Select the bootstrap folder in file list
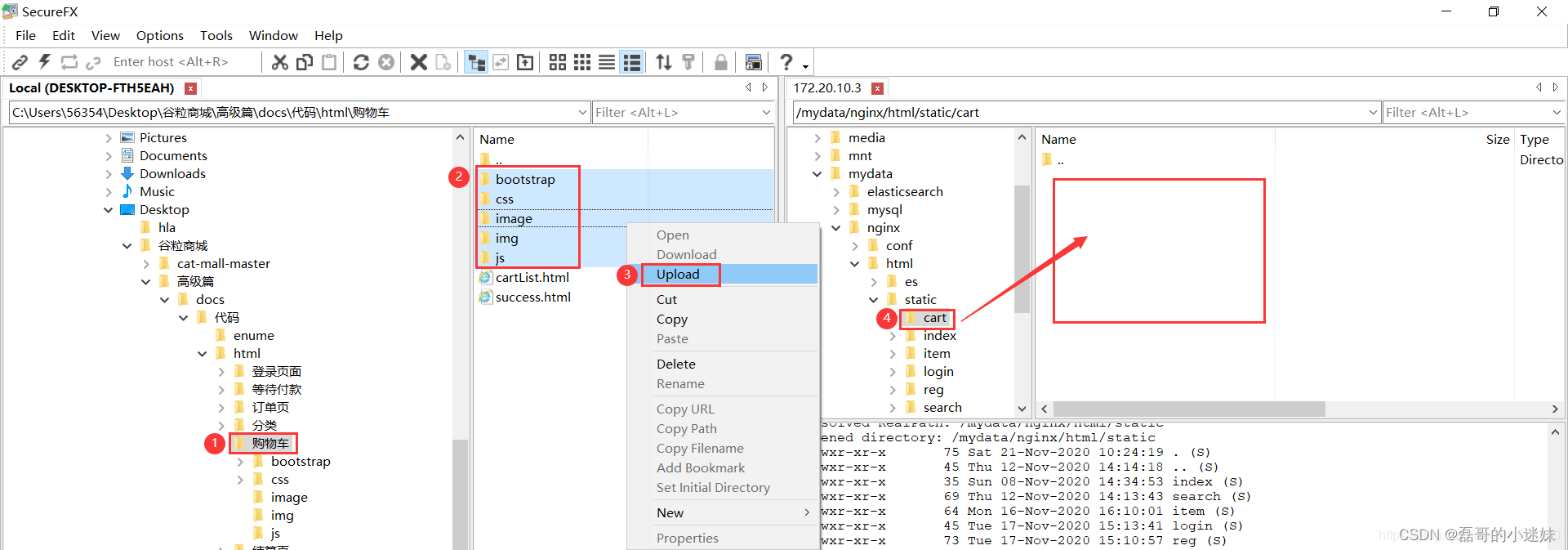This screenshot has width=1568, height=550. tap(525, 180)
